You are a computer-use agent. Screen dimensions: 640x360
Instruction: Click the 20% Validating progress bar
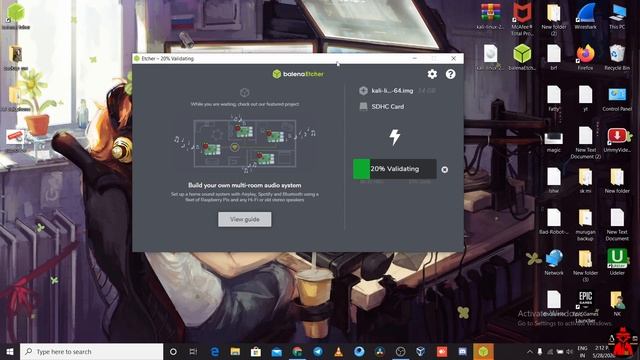click(395, 169)
